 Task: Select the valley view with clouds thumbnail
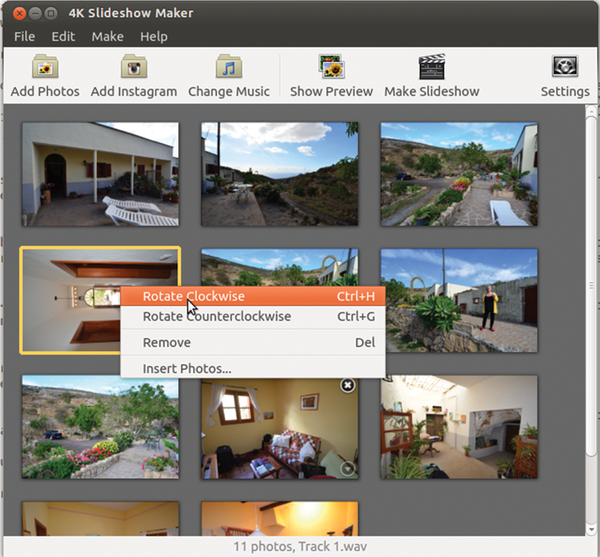pos(280,174)
